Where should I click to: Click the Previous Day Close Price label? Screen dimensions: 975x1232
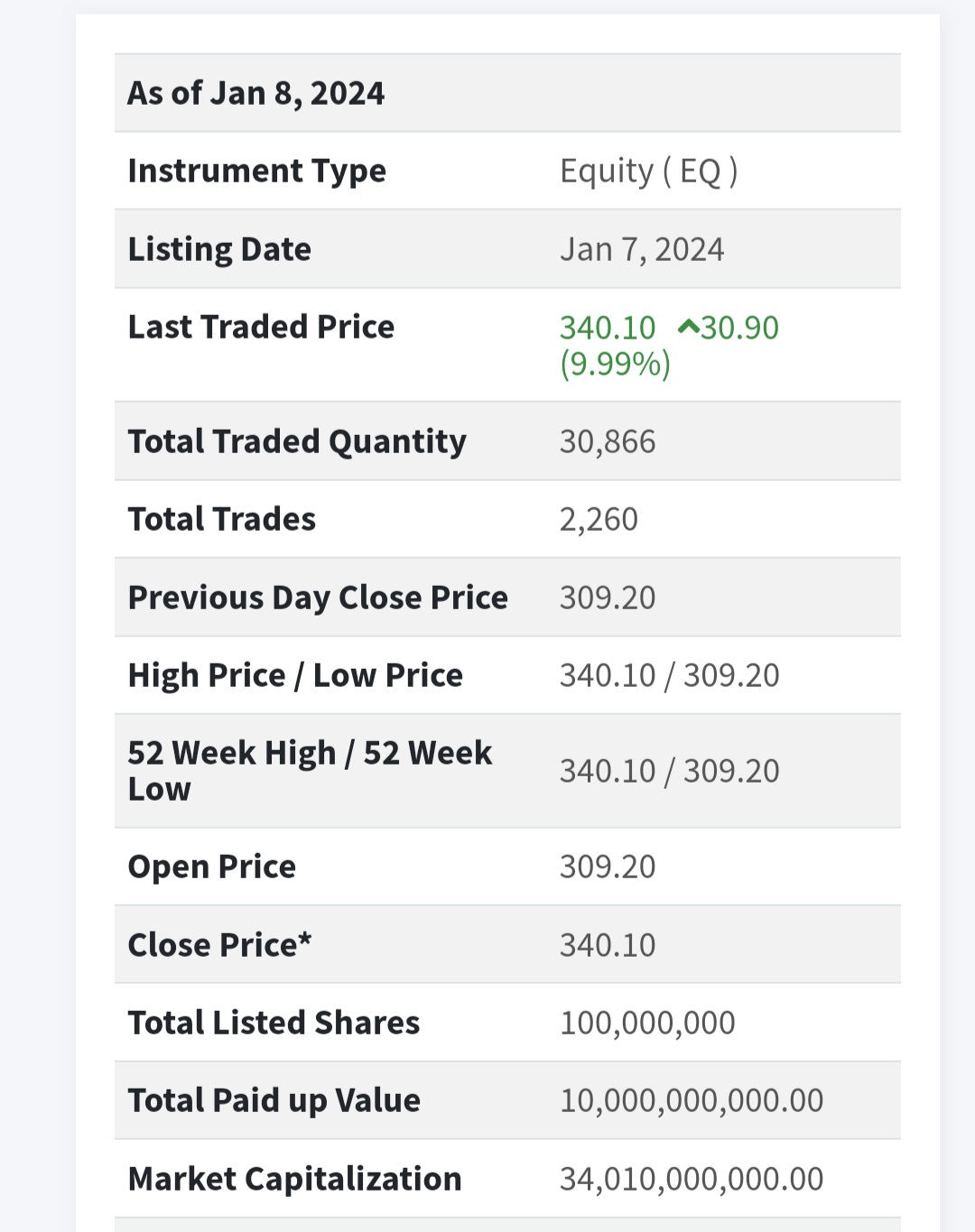[318, 597]
